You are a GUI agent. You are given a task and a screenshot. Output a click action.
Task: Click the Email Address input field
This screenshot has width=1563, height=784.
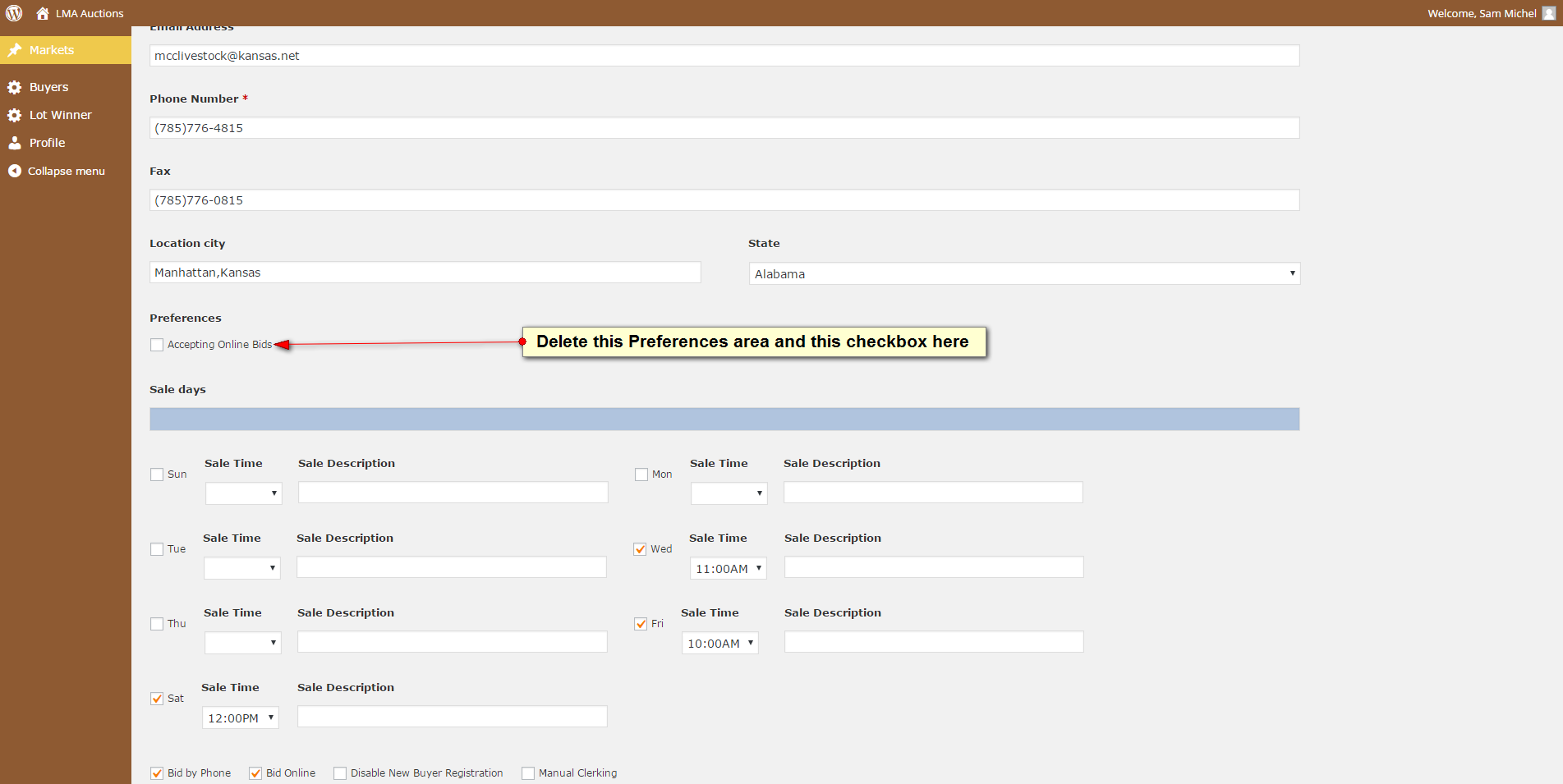(724, 56)
